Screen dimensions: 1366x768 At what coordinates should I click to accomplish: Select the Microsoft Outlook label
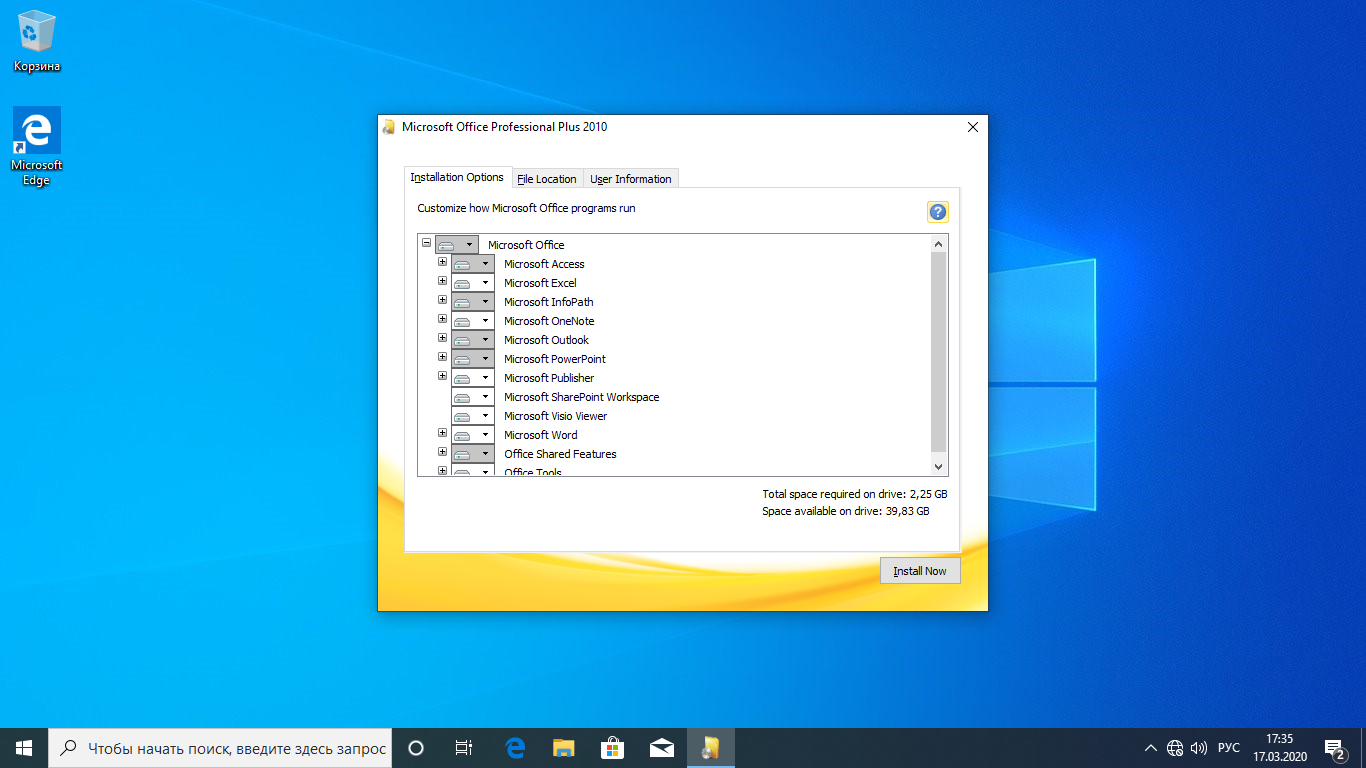click(x=546, y=340)
